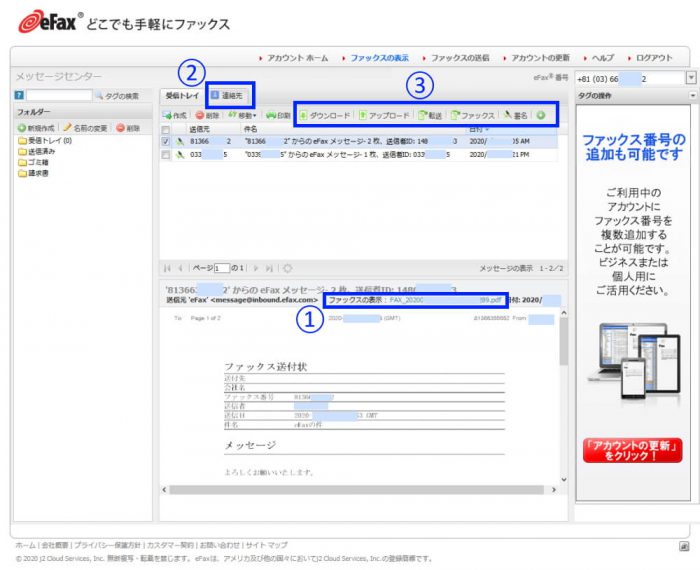Viewport: 700px width, 570px height.
Task: Go to アカウント ホーム
Action: tap(297, 58)
